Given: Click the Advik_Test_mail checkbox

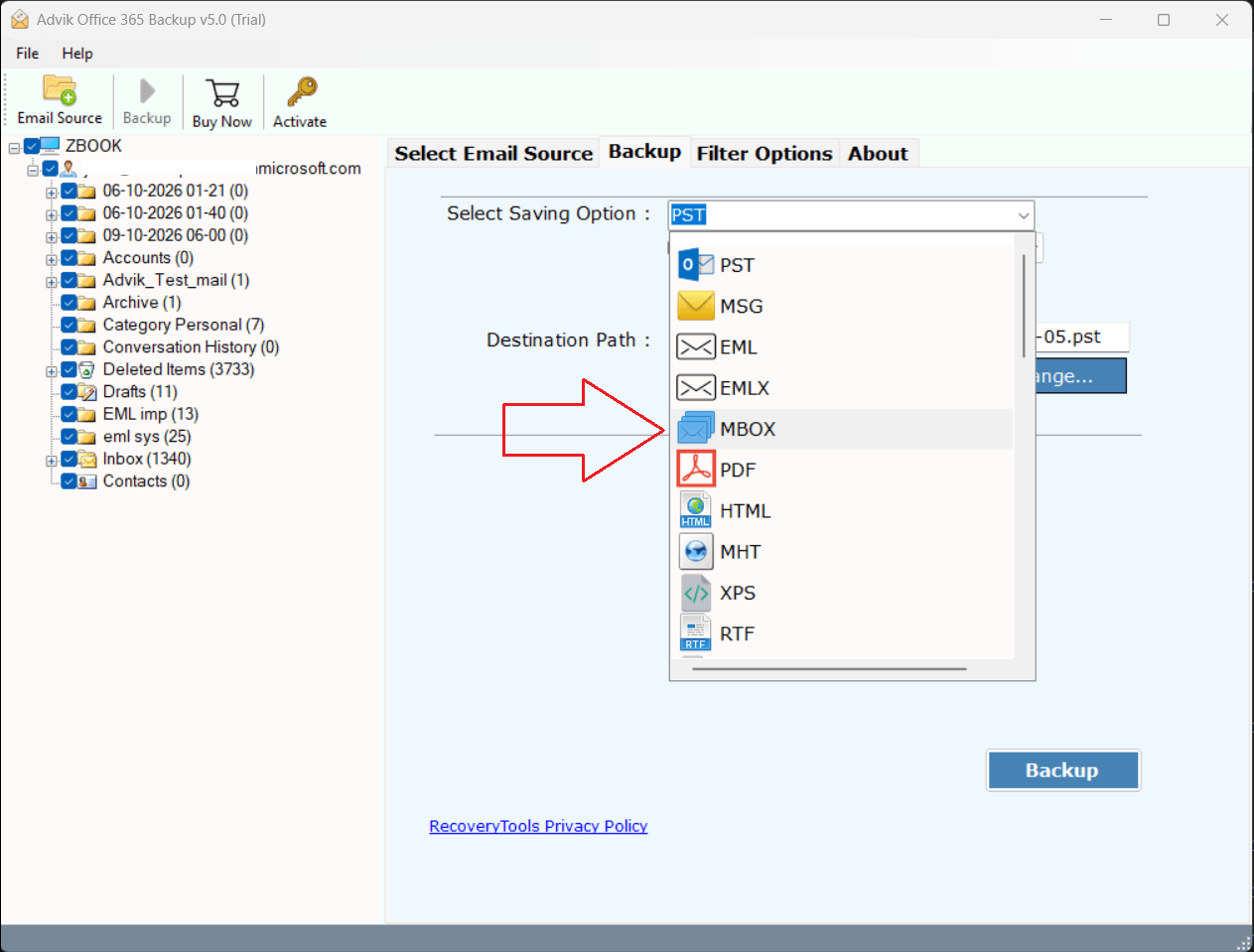Looking at the screenshot, I should tap(69, 280).
